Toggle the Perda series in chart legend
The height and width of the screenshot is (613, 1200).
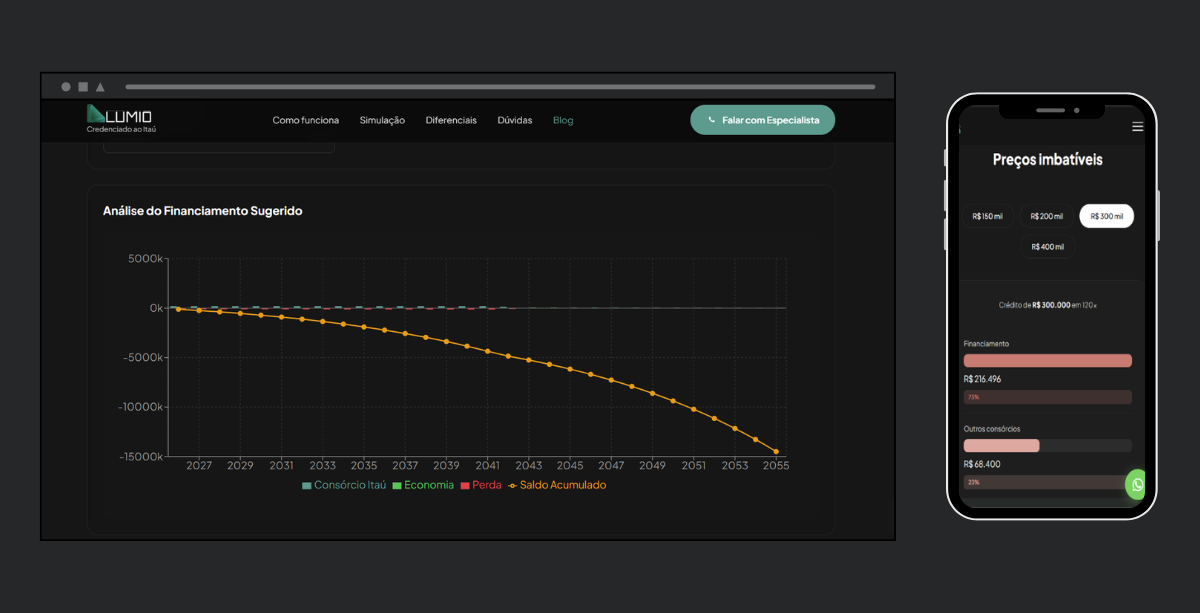465,485
